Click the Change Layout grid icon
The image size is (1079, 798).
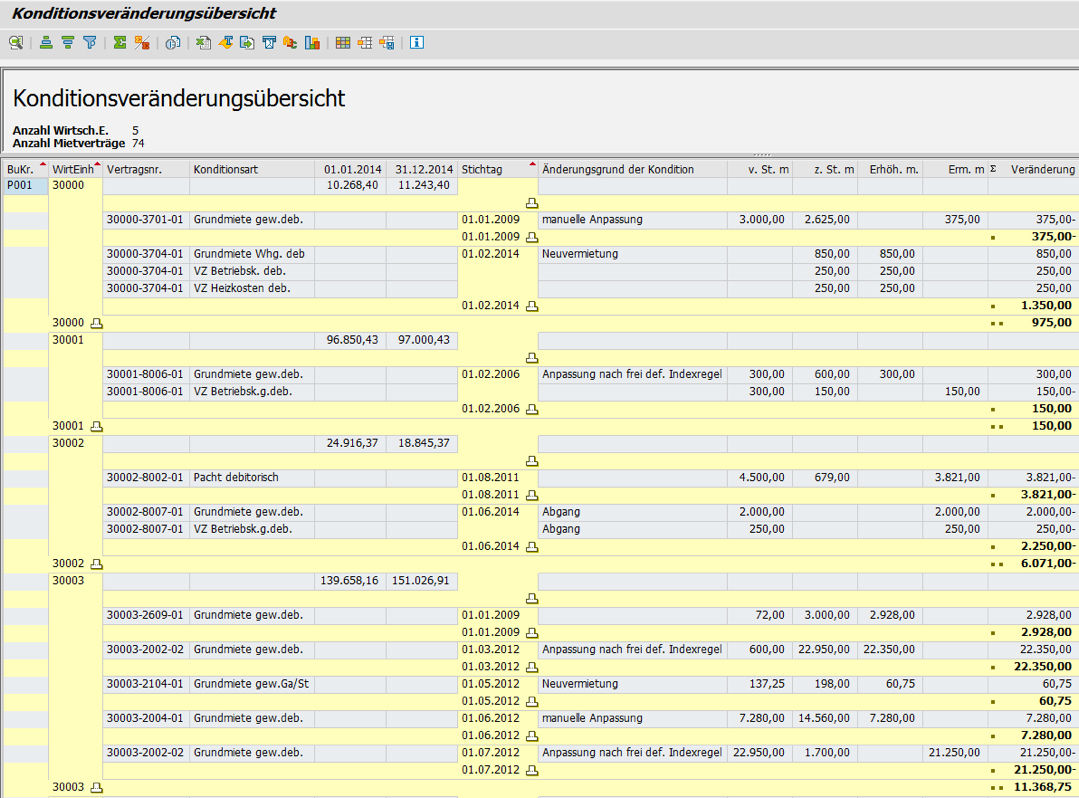click(343, 43)
